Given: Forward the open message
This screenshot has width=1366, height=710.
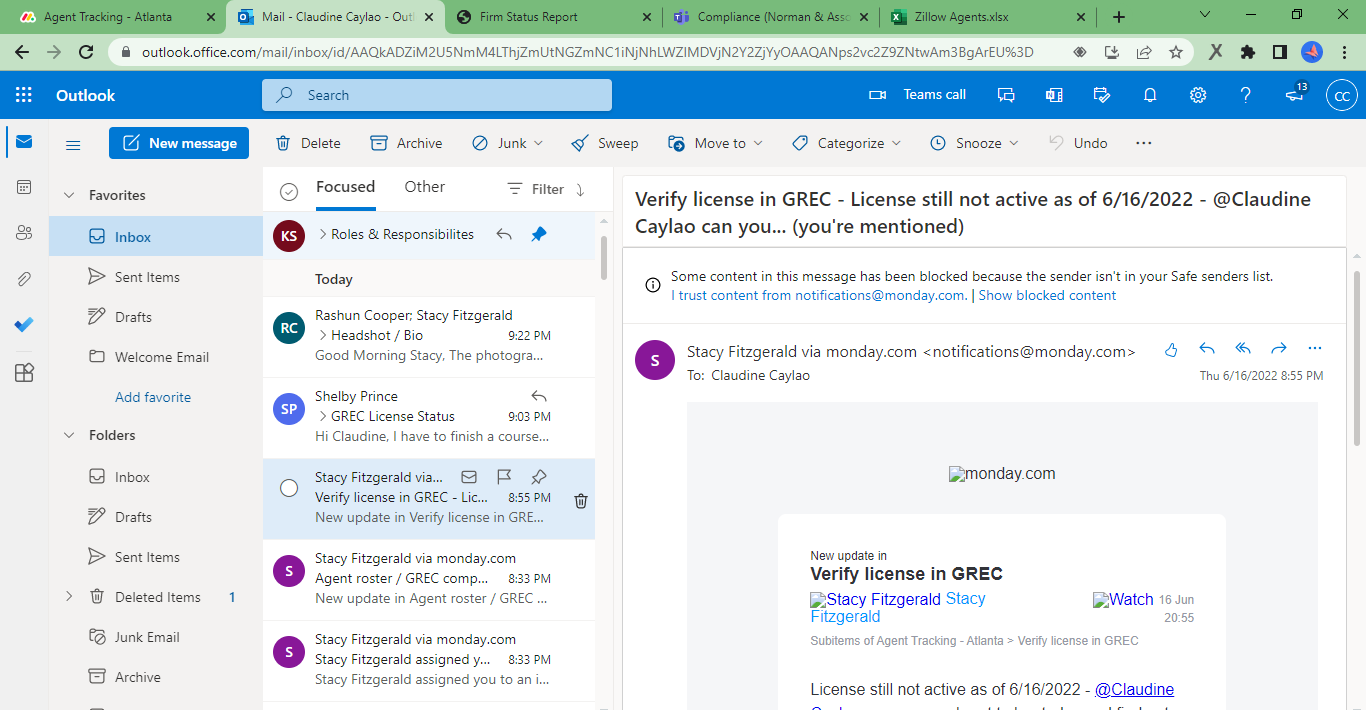Looking at the screenshot, I should click(x=1278, y=349).
